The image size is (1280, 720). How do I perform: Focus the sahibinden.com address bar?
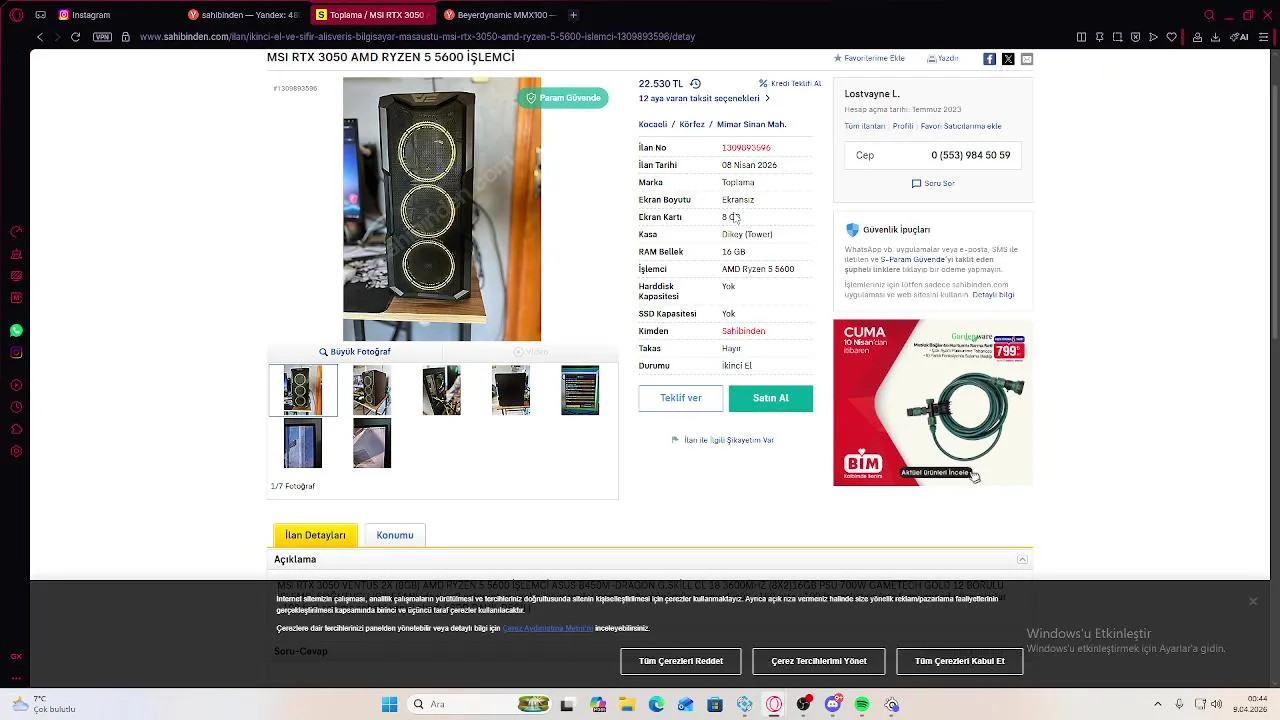point(417,37)
